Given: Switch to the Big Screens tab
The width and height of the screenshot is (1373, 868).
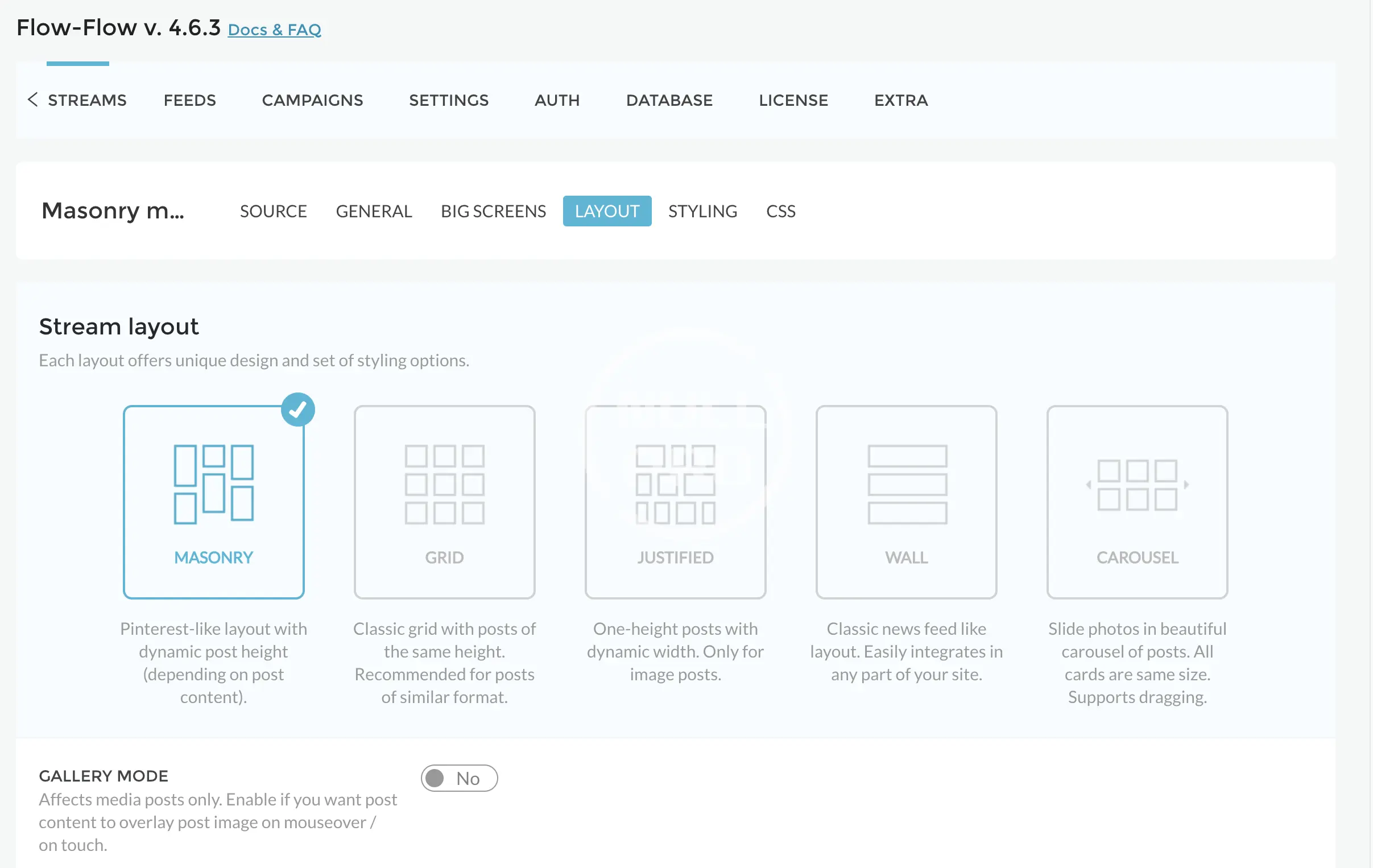Looking at the screenshot, I should [x=493, y=211].
